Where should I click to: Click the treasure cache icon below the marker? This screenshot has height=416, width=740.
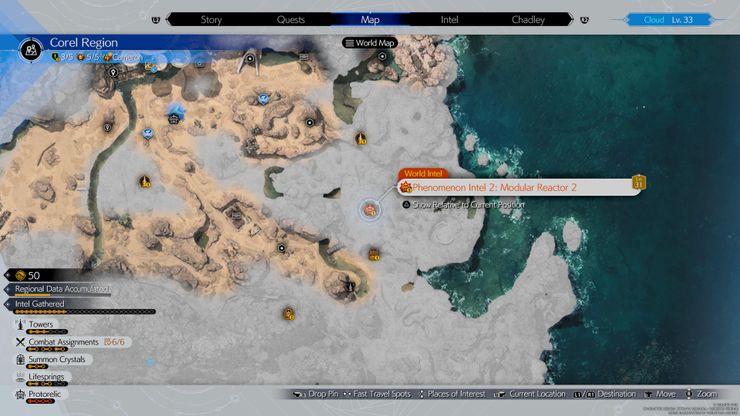tap(374, 255)
